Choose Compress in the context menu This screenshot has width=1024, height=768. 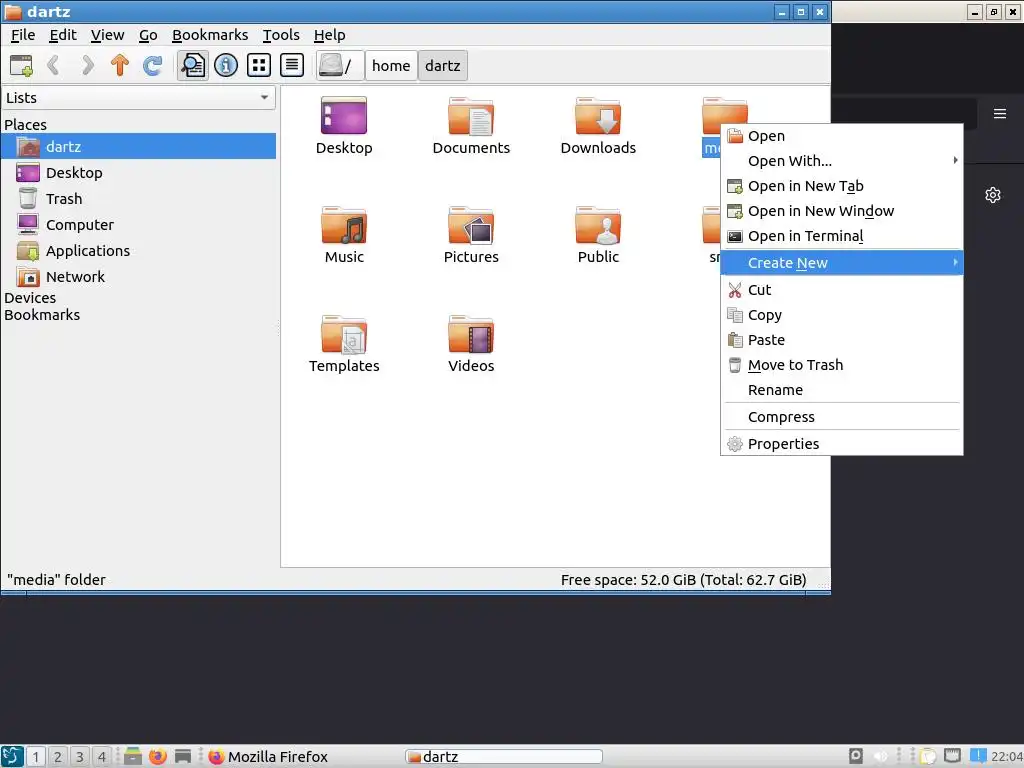(842, 417)
